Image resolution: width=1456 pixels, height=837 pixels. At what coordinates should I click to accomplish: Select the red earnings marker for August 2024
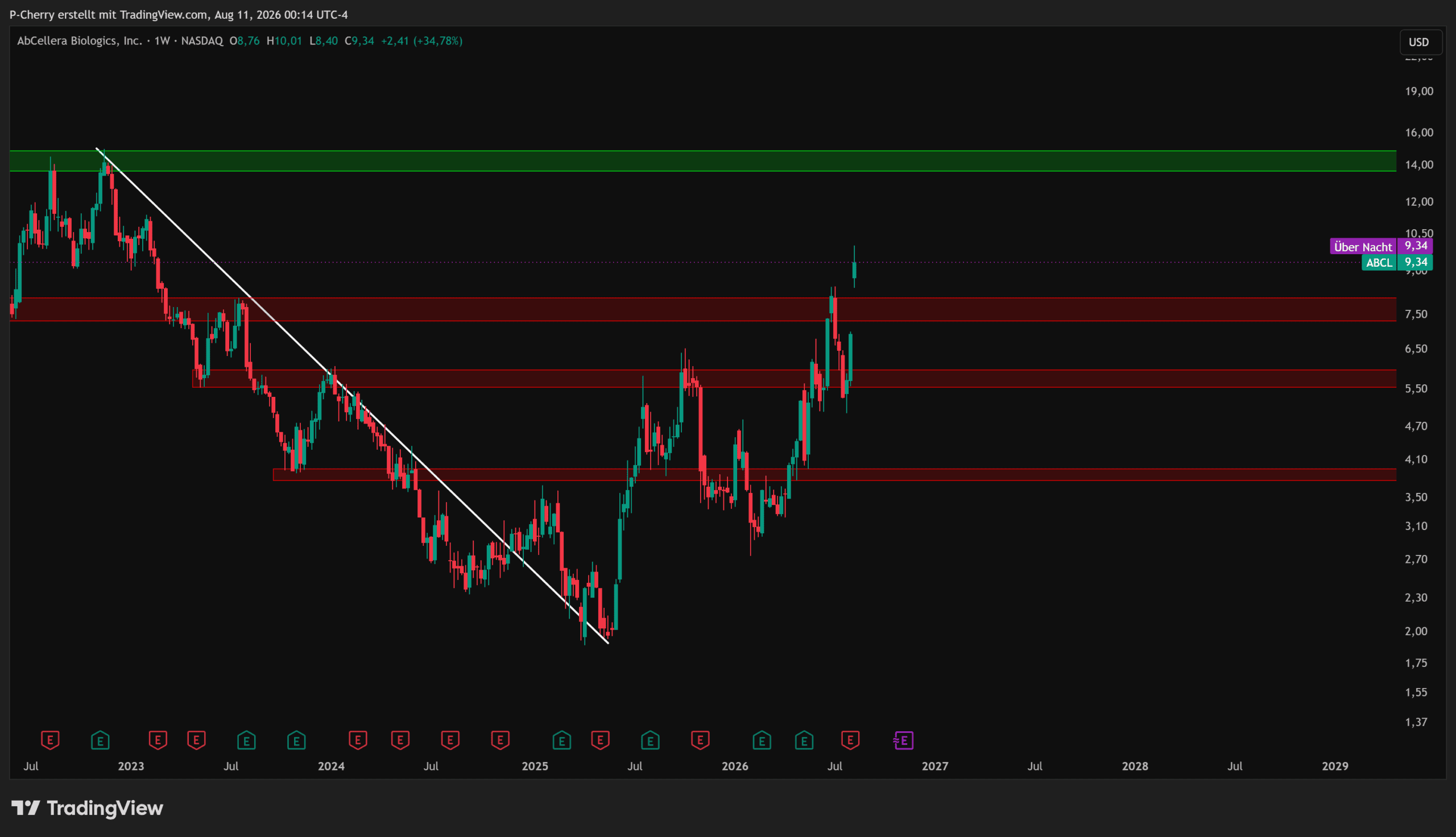450,740
